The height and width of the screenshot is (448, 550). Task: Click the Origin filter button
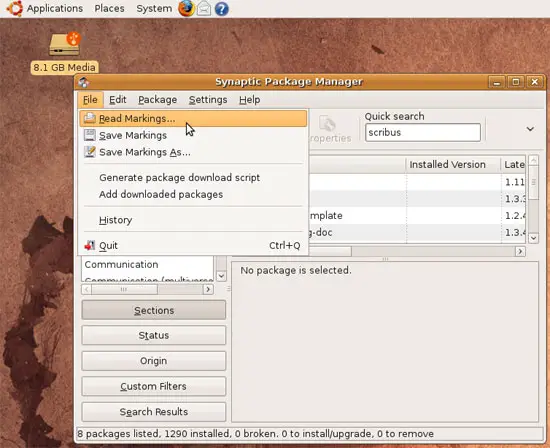click(x=154, y=361)
